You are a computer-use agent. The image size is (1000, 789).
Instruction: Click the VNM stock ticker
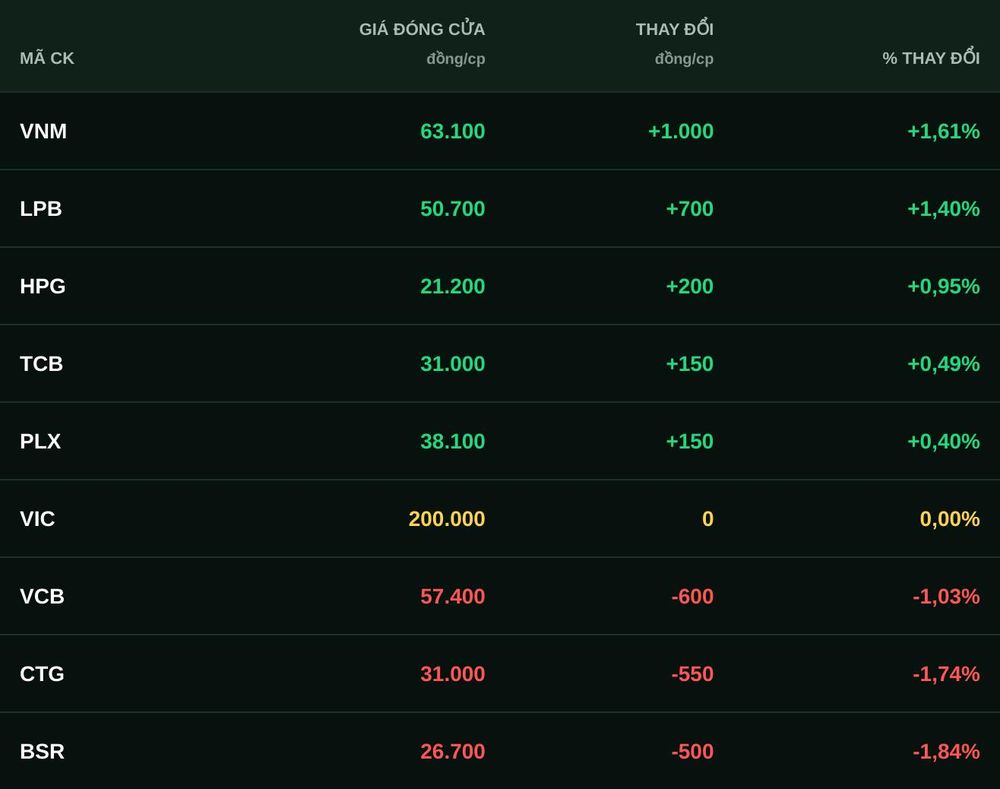pos(43,131)
